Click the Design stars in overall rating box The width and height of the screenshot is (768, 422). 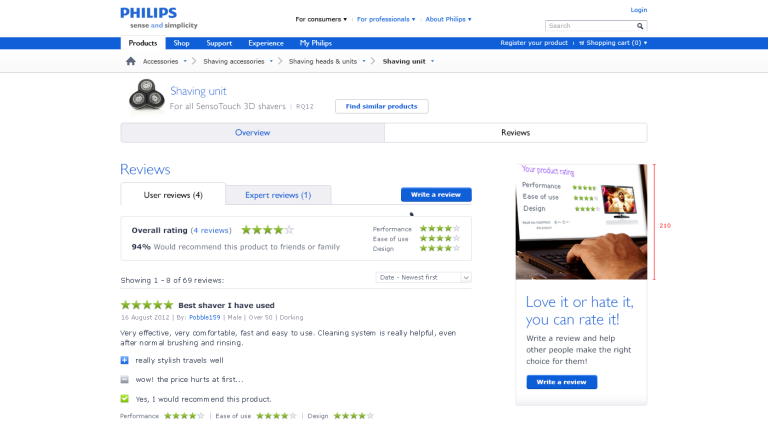439,248
